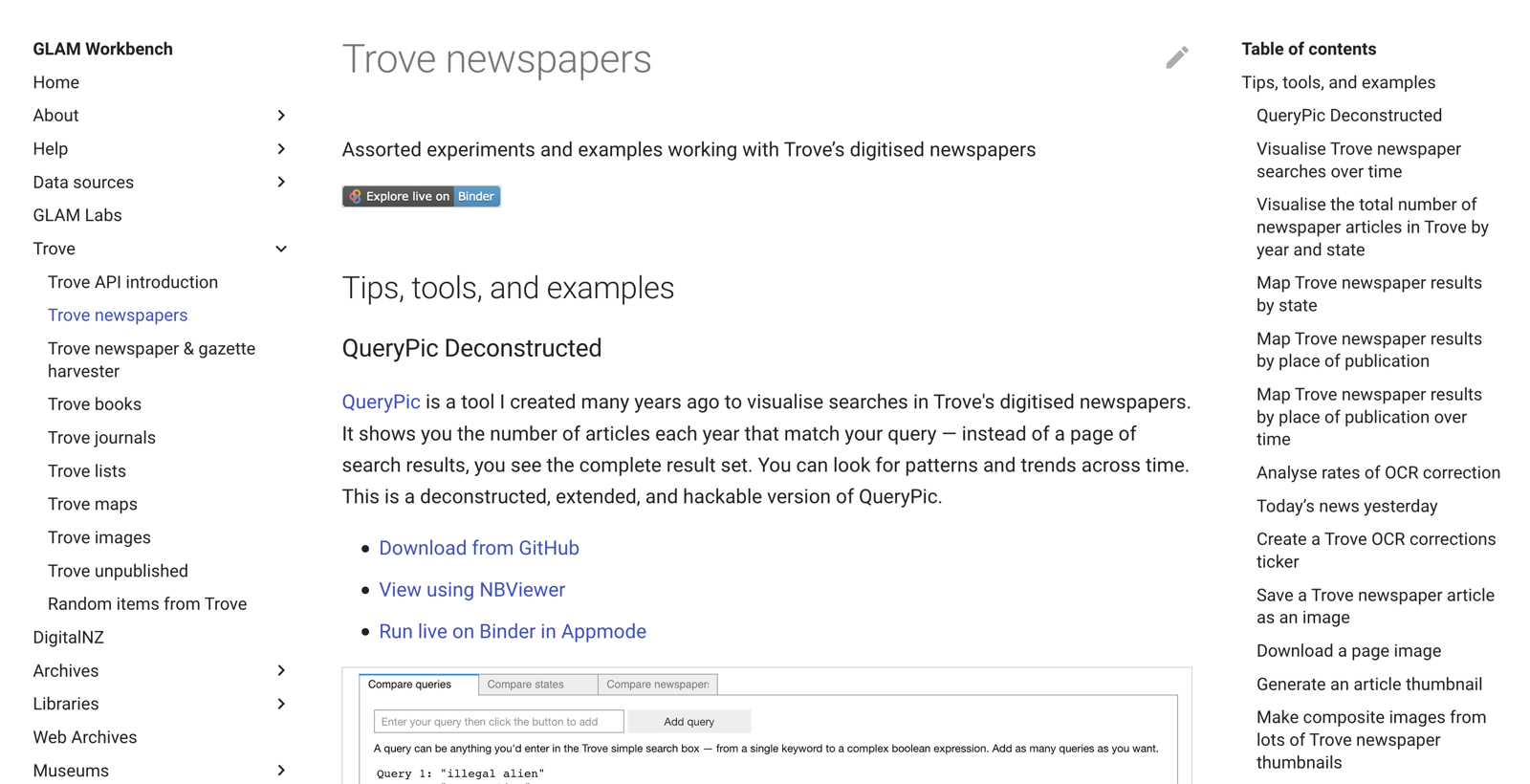Expand the Help navigation section
Image resolution: width=1530 pixels, height=784 pixels.
281,149
